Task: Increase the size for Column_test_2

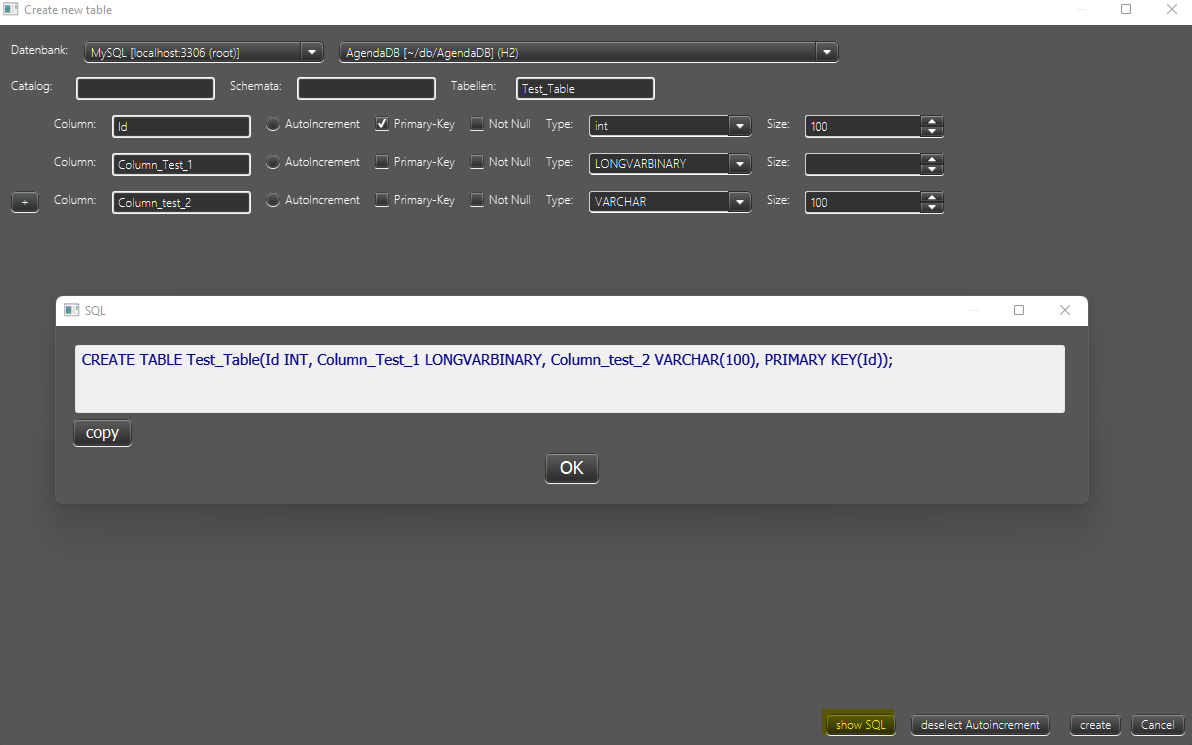Action: [932, 197]
